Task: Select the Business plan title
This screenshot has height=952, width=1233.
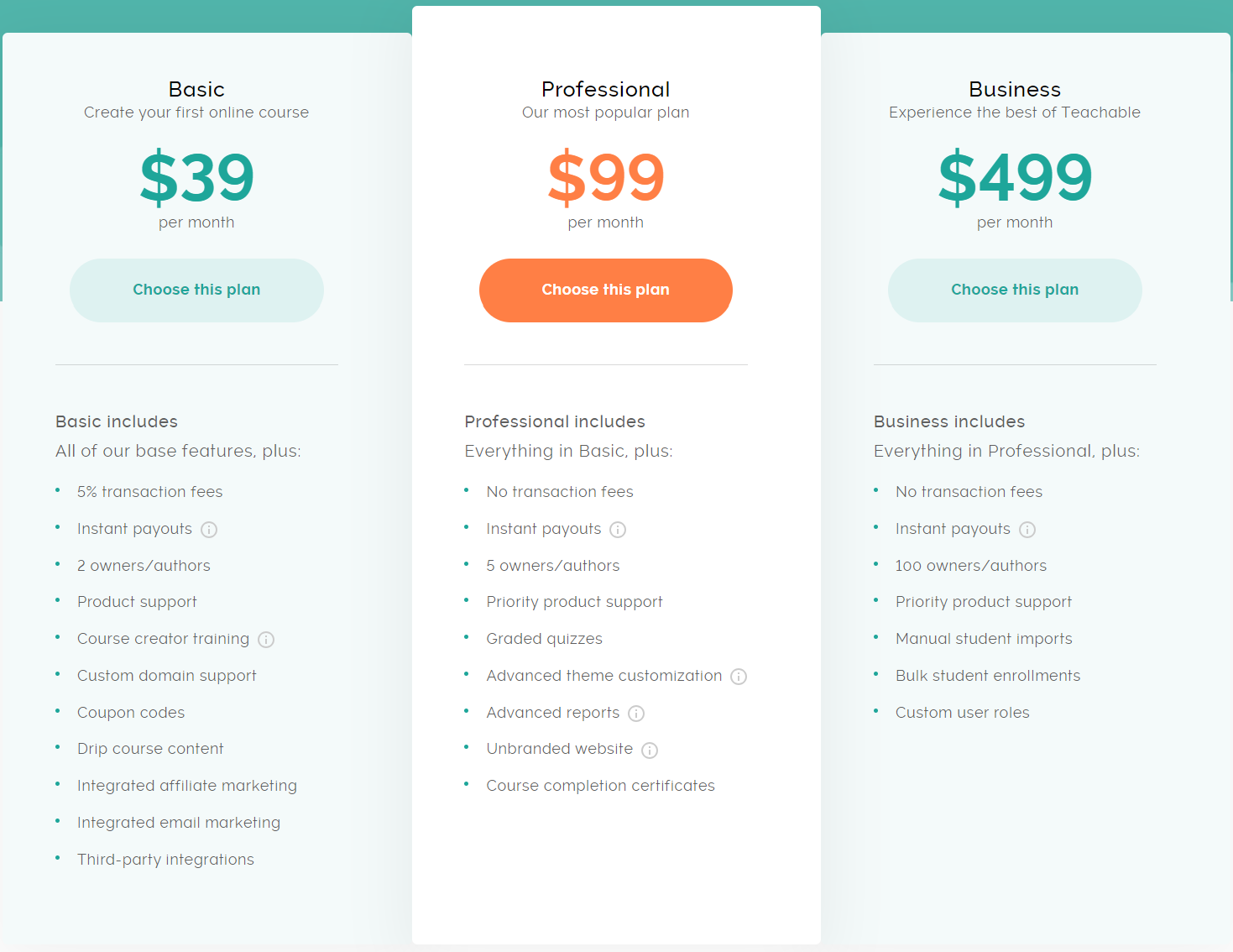Action: pyautogui.click(x=1015, y=89)
